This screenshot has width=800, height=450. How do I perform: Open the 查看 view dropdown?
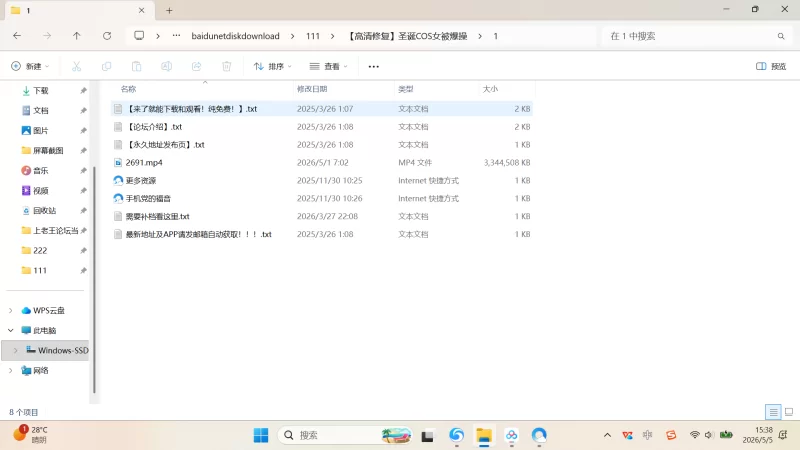tap(329, 66)
